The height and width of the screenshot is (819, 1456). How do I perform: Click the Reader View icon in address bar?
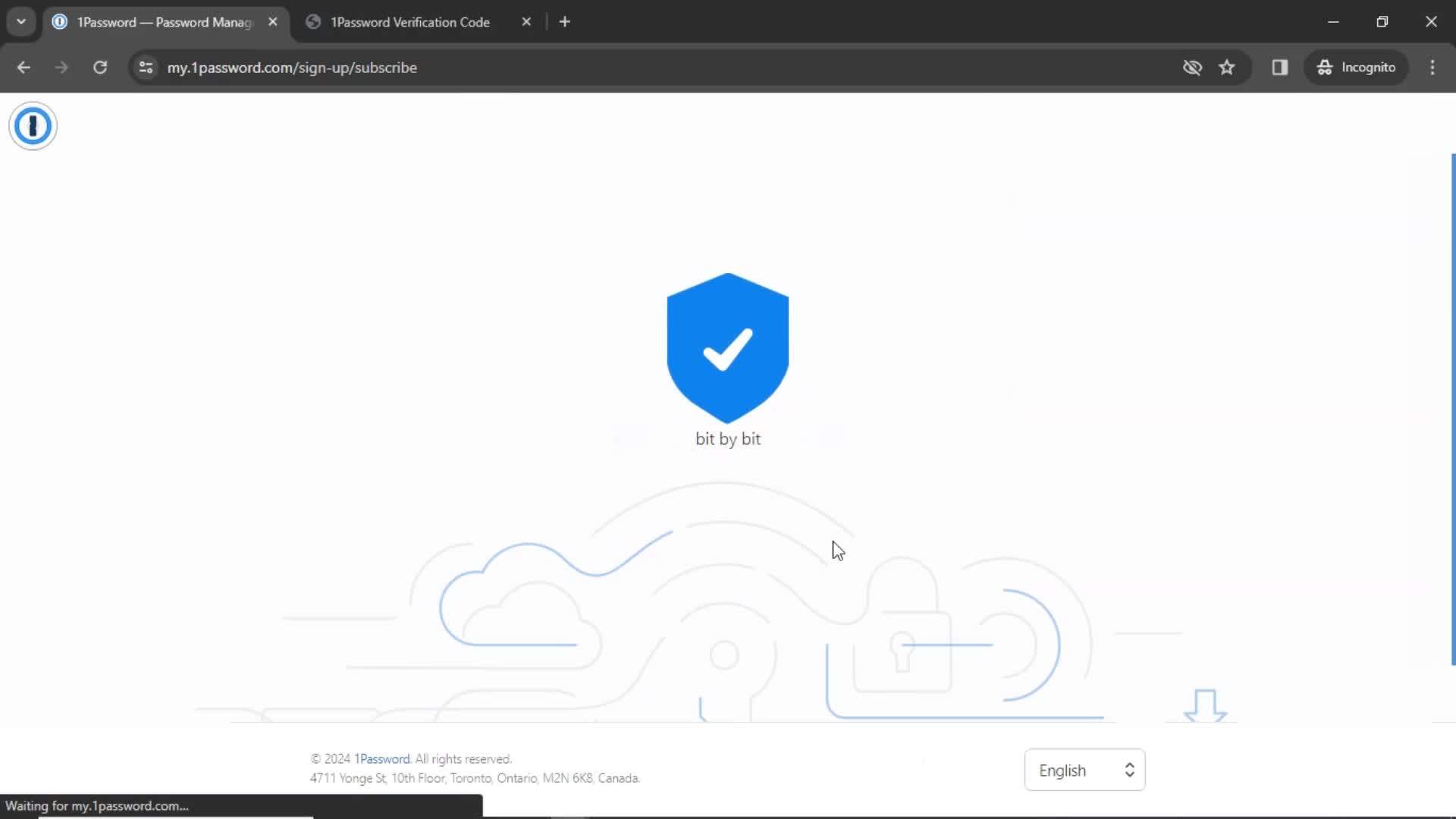point(1280,67)
